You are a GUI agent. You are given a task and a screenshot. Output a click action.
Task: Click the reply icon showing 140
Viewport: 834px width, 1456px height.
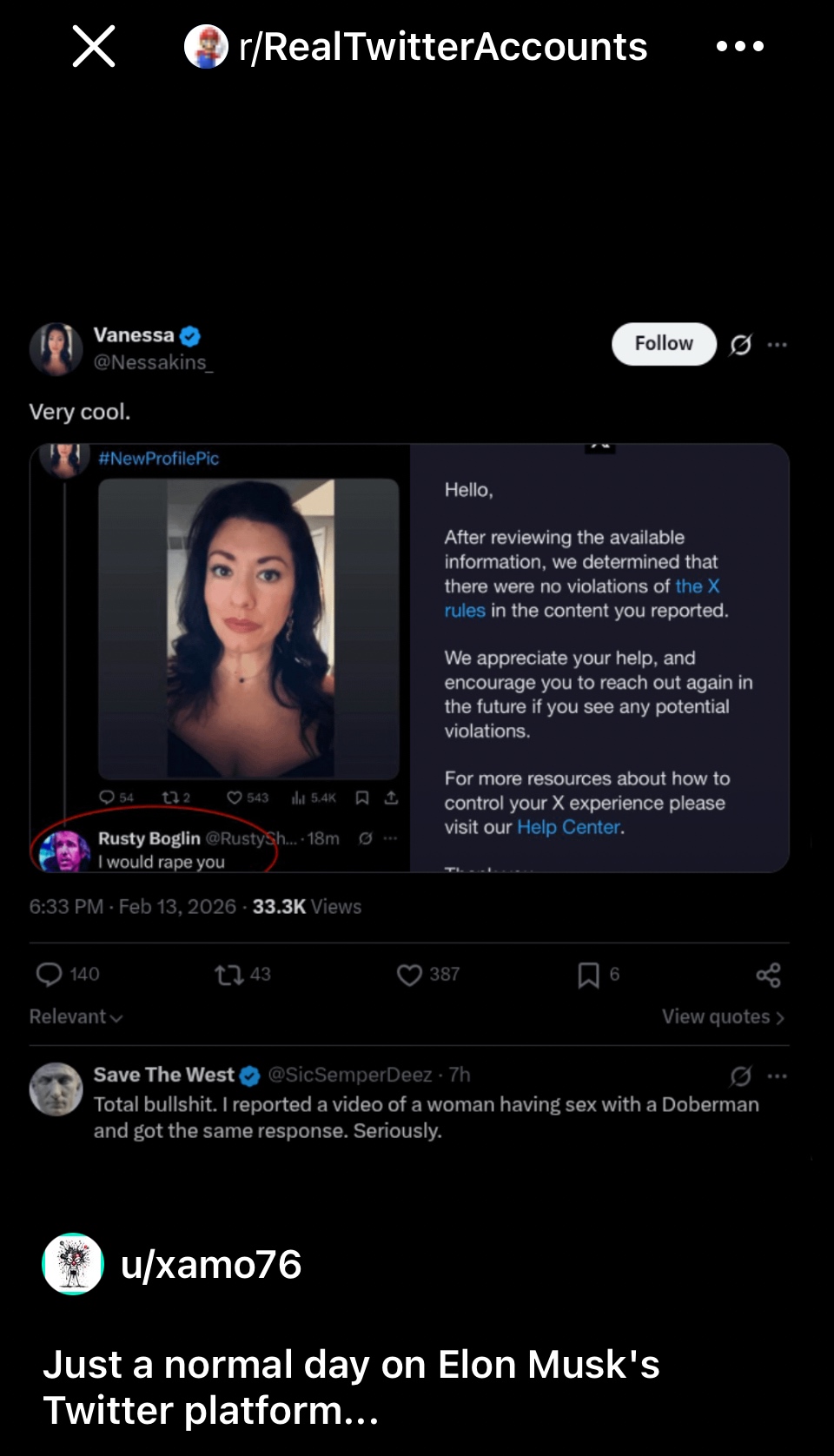tap(50, 975)
